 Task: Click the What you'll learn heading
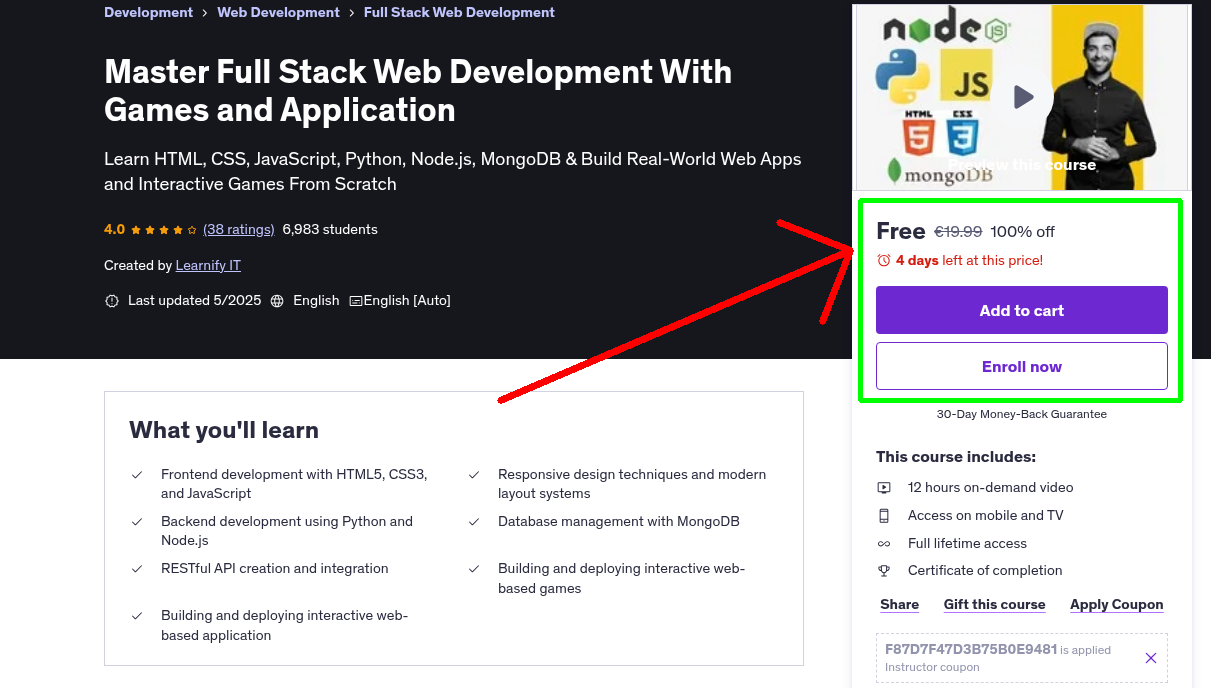click(224, 431)
